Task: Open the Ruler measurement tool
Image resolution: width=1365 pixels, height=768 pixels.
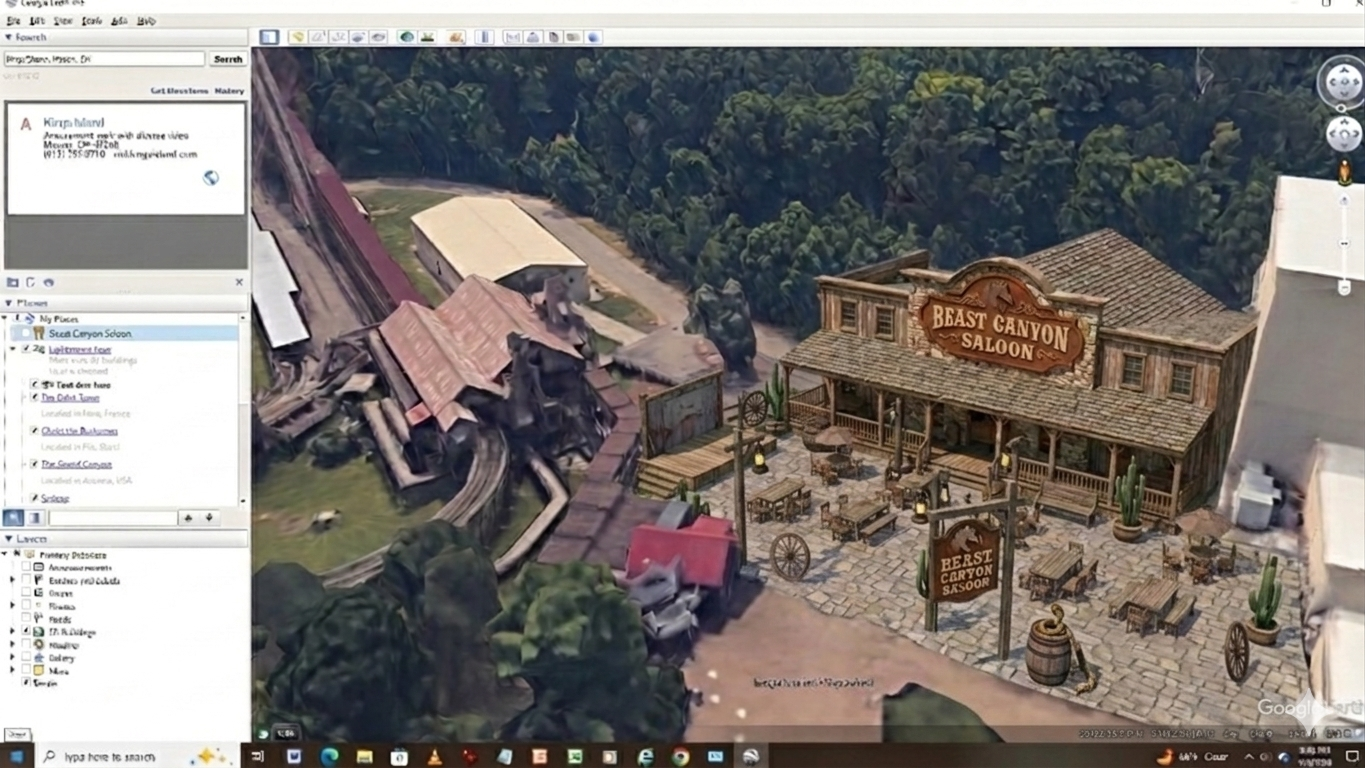Action: (x=485, y=37)
